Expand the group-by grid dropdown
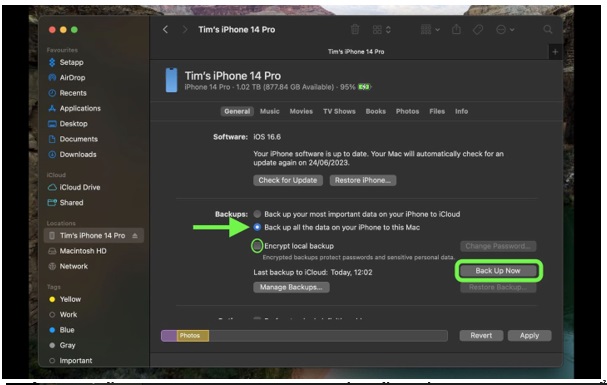The image size is (607, 385). pyautogui.click(x=430, y=29)
